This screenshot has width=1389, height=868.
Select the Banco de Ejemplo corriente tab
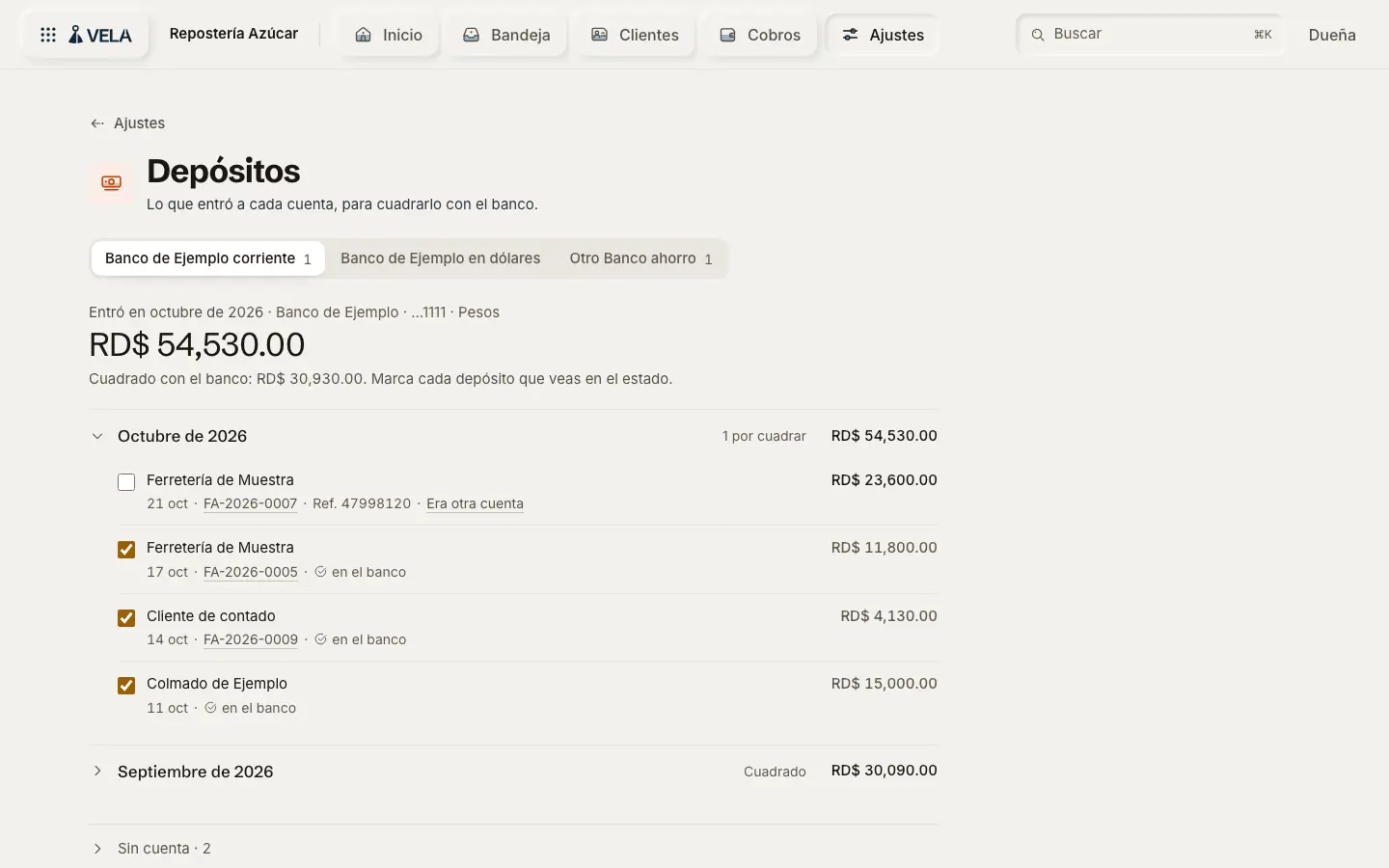click(x=208, y=258)
